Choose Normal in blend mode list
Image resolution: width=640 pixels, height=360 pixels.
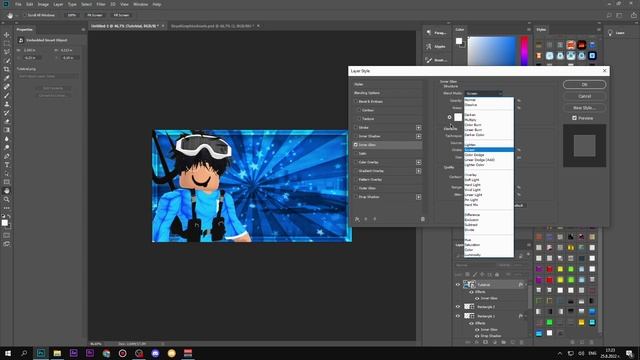tap(489, 100)
